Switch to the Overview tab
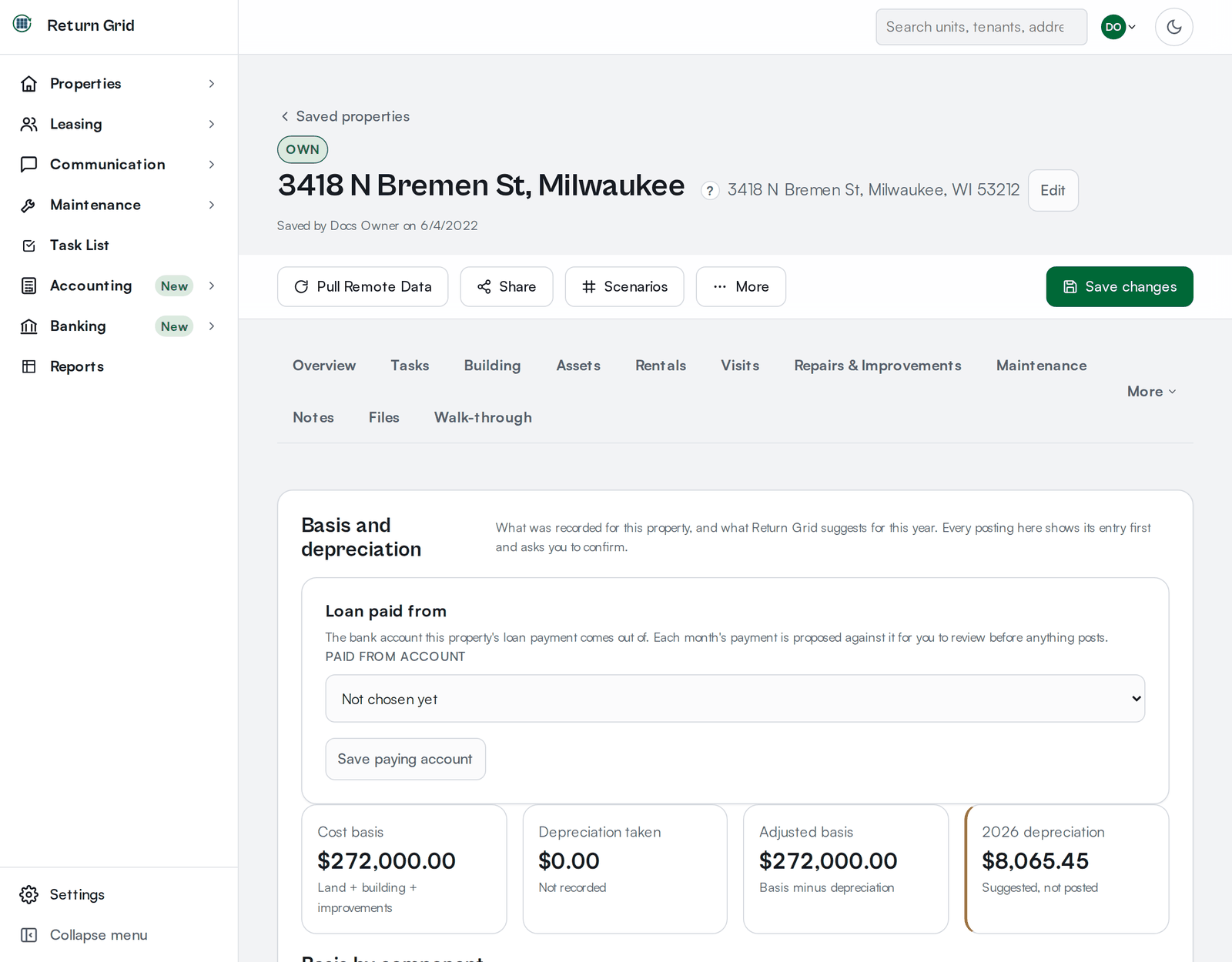The height and width of the screenshot is (962, 1232). coord(324,366)
